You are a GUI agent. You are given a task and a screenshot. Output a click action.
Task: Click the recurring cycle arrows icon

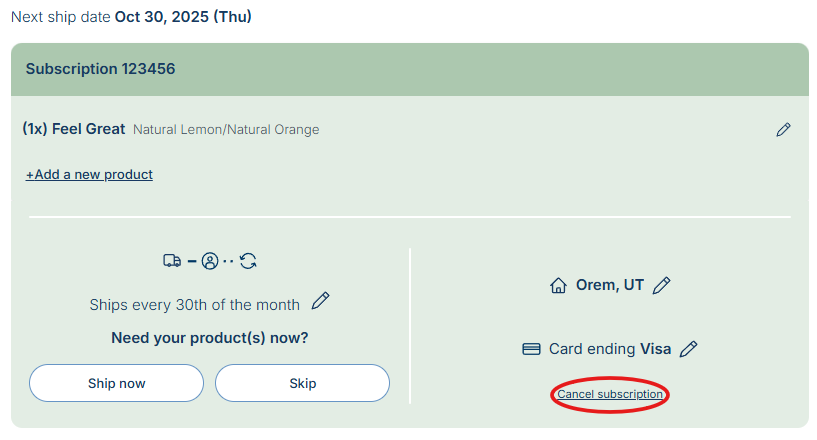tap(249, 261)
